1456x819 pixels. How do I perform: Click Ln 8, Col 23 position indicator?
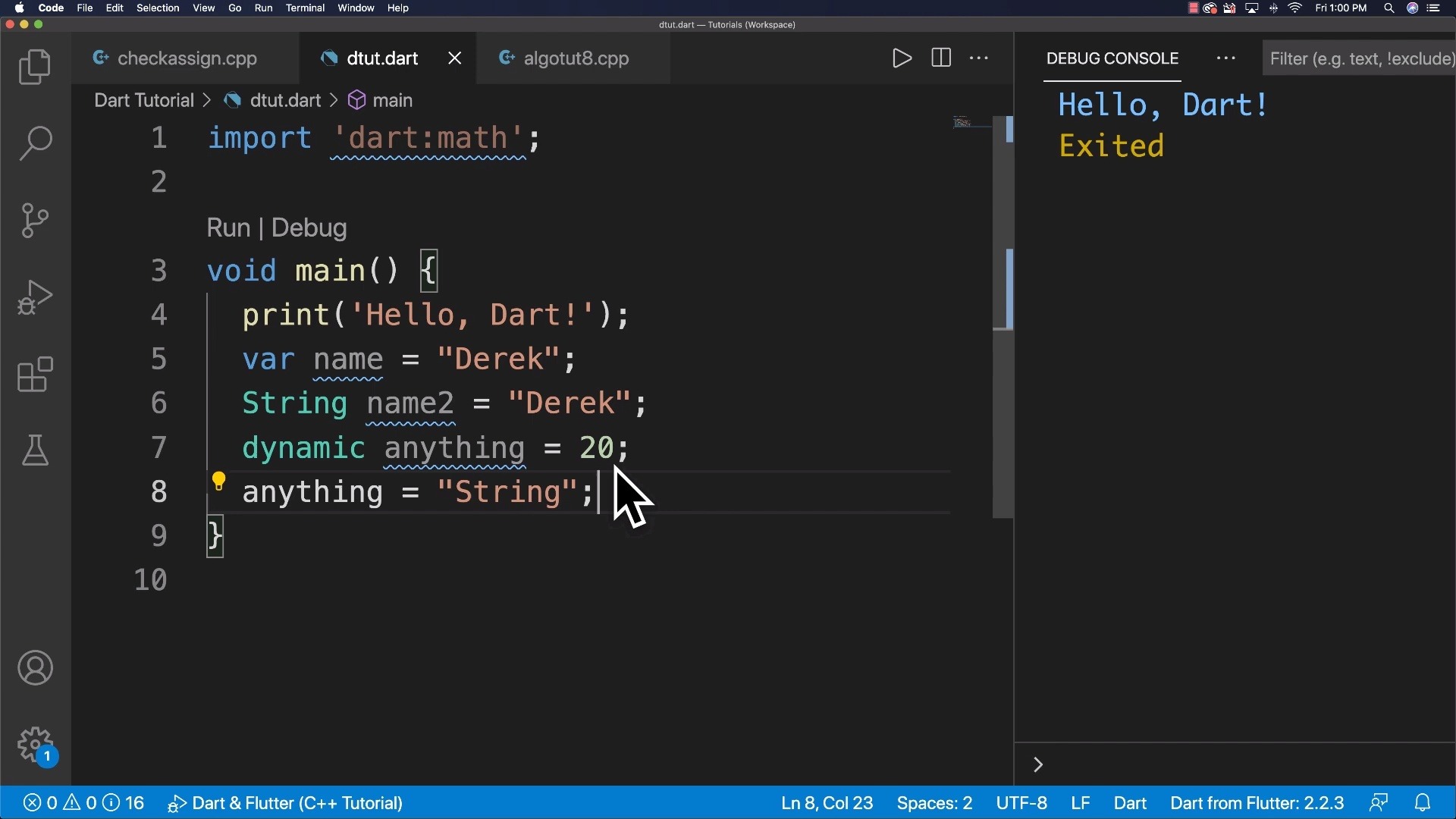coord(827,803)
